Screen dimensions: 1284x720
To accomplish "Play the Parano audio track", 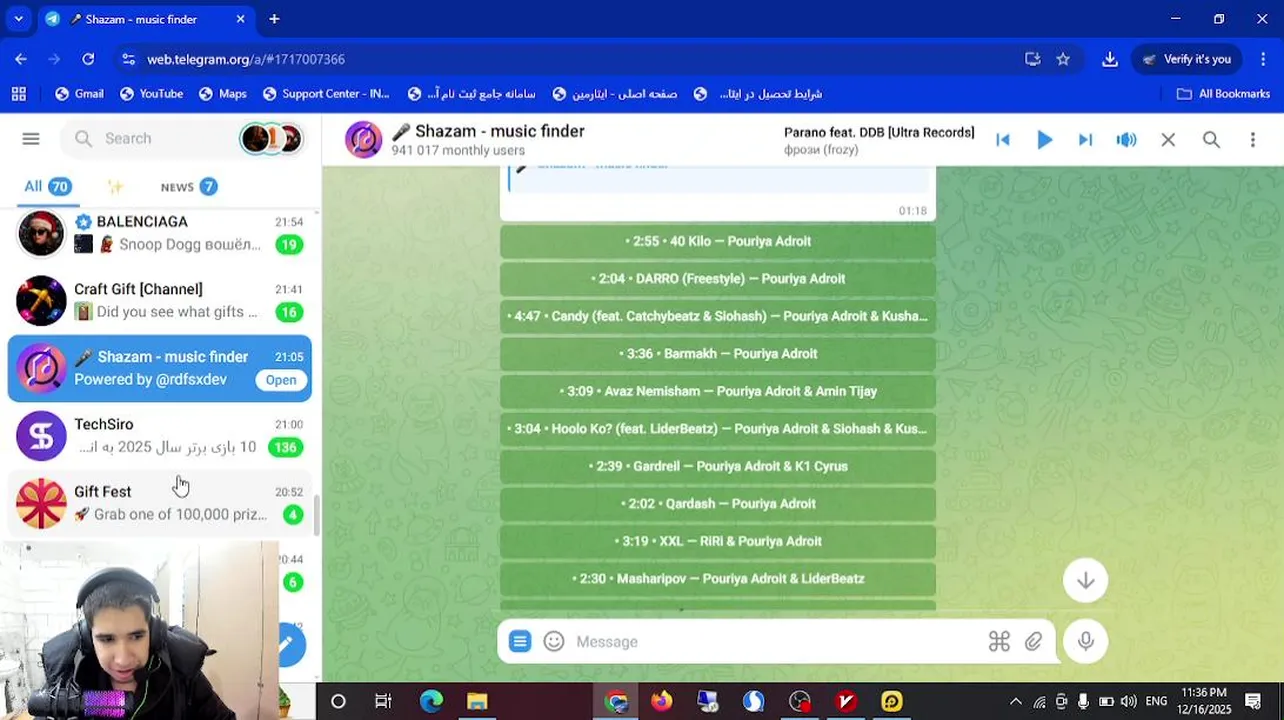I will tap(1044, 140).
